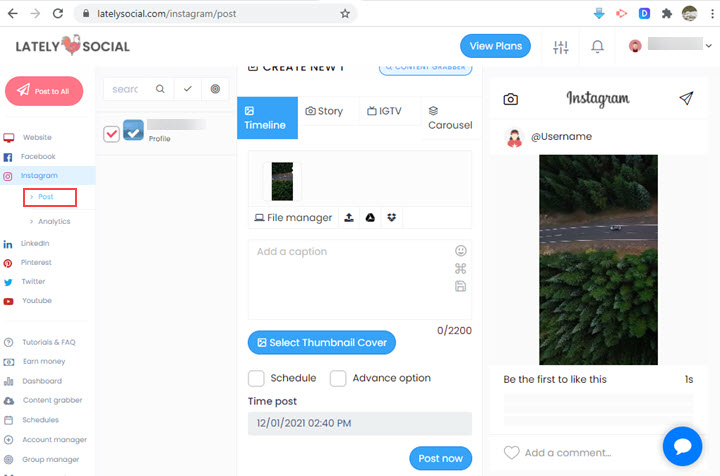Click the heart icon beside Add a comment
Image resolution: width=720 pixels, height=476 pixels.
pos(512,453)
